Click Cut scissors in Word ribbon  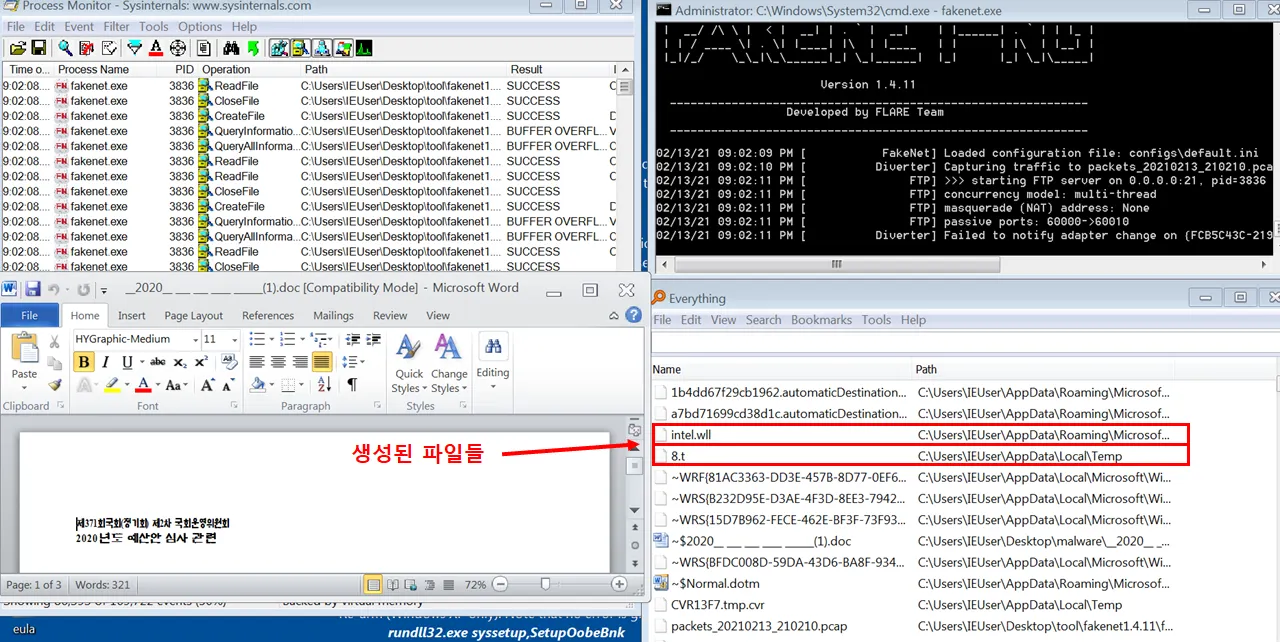point(54,341)
